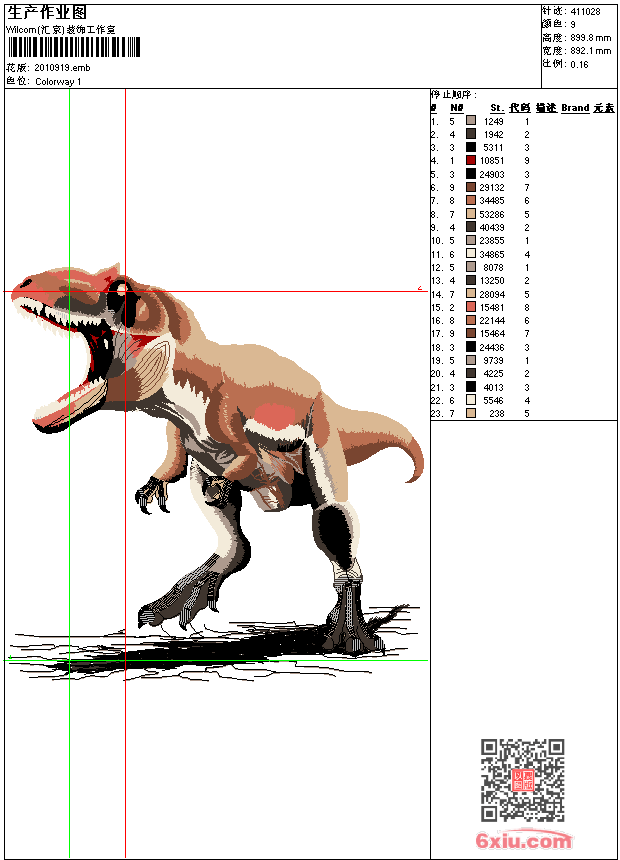The width and height of the screenshot is (620, 860).
Task: Click the N# column header
Action: [456, 107]
